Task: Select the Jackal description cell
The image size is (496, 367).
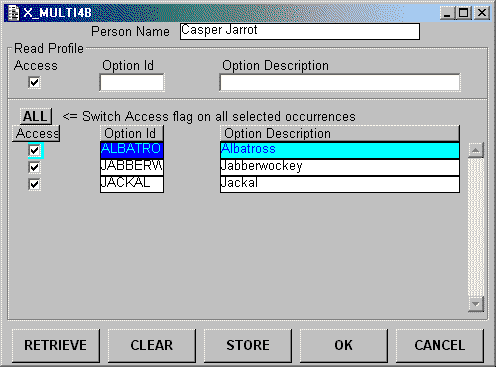Action: tap(340, 184)
